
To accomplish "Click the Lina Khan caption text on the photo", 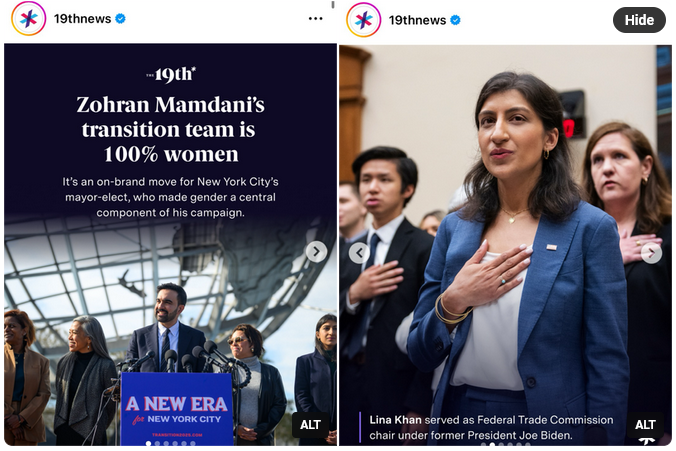I will tap(491, 428).
